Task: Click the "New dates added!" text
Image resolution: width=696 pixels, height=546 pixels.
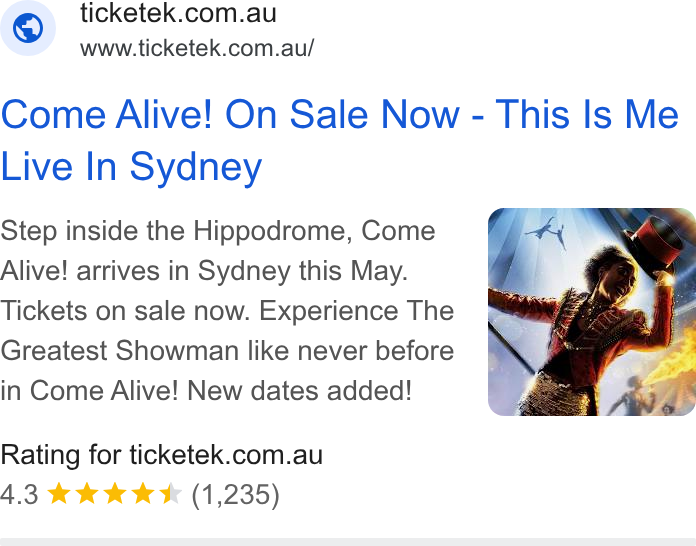Action: tap(300, 391)
